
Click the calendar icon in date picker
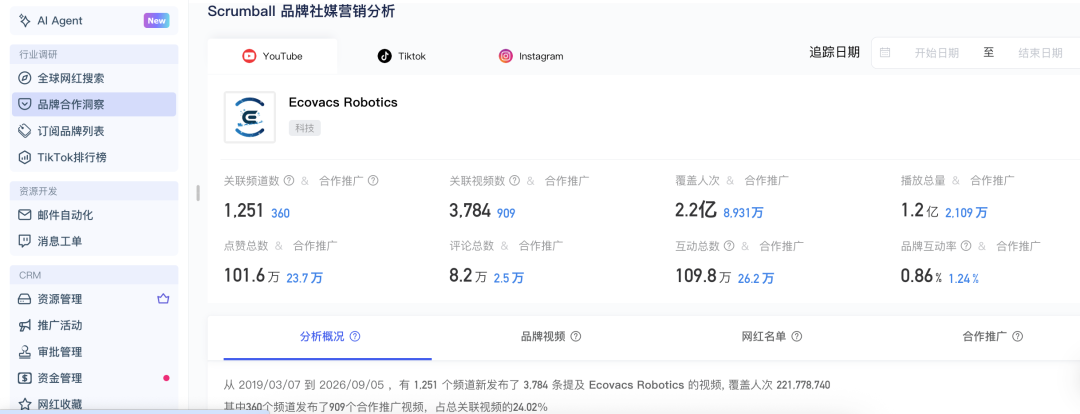(x=885, y=53)
